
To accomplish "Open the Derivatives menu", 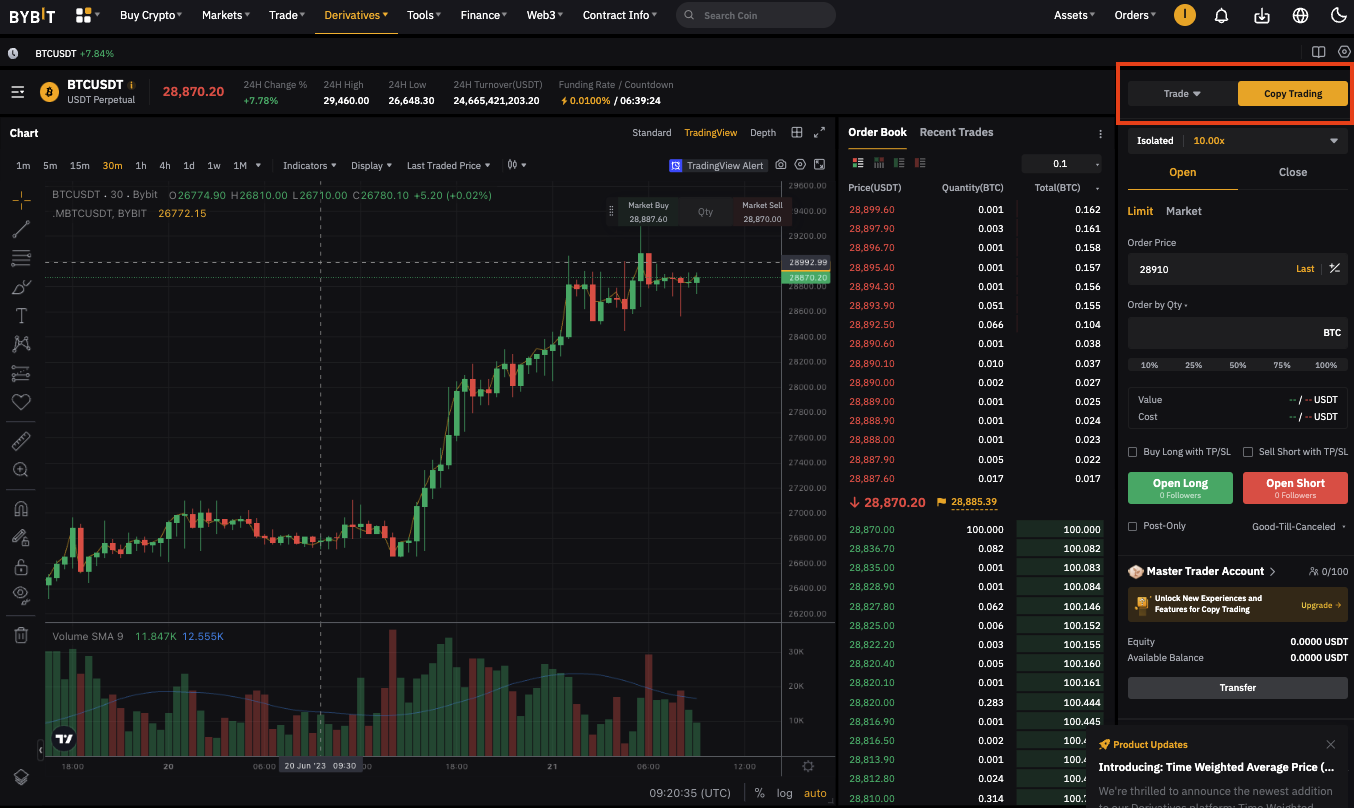I will (356, 15).
